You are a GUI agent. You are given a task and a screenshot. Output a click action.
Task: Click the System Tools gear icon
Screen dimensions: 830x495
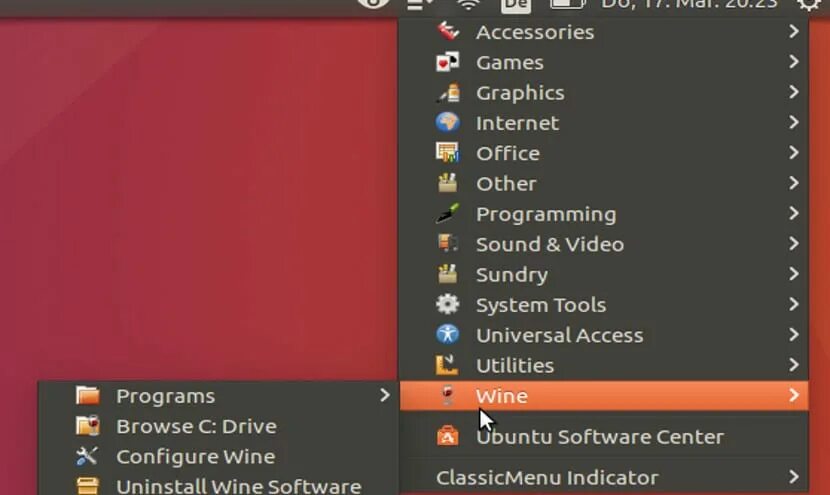[x=447, y=304]
